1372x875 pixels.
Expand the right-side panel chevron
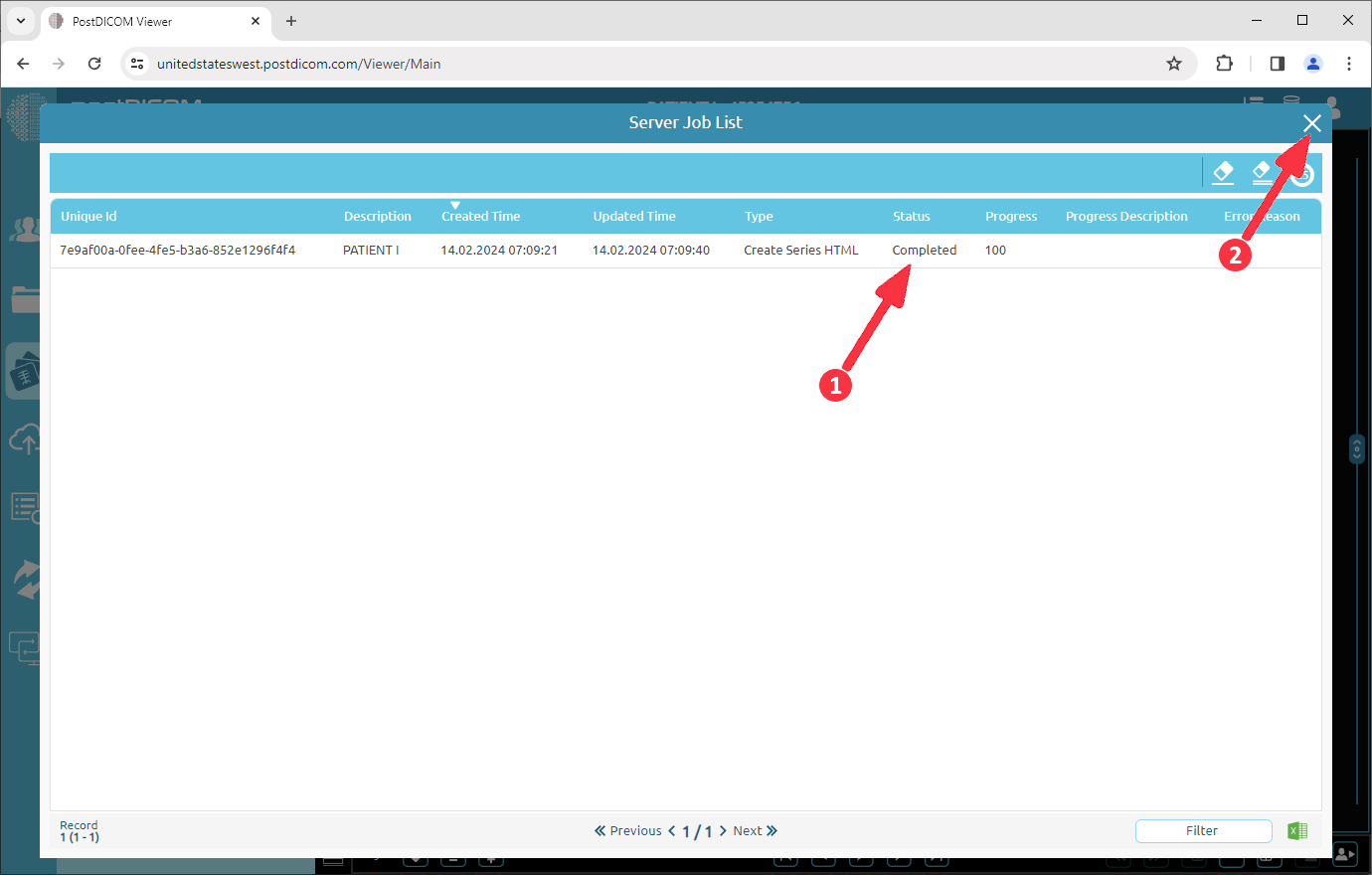tap(1356, 448)
